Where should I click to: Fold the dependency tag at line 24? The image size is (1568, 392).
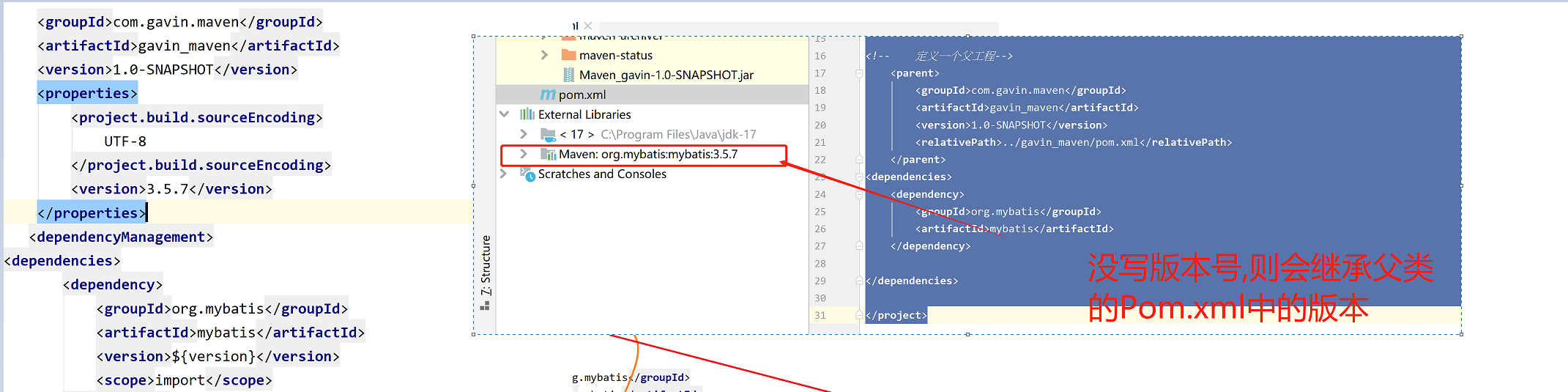[859, 195]
